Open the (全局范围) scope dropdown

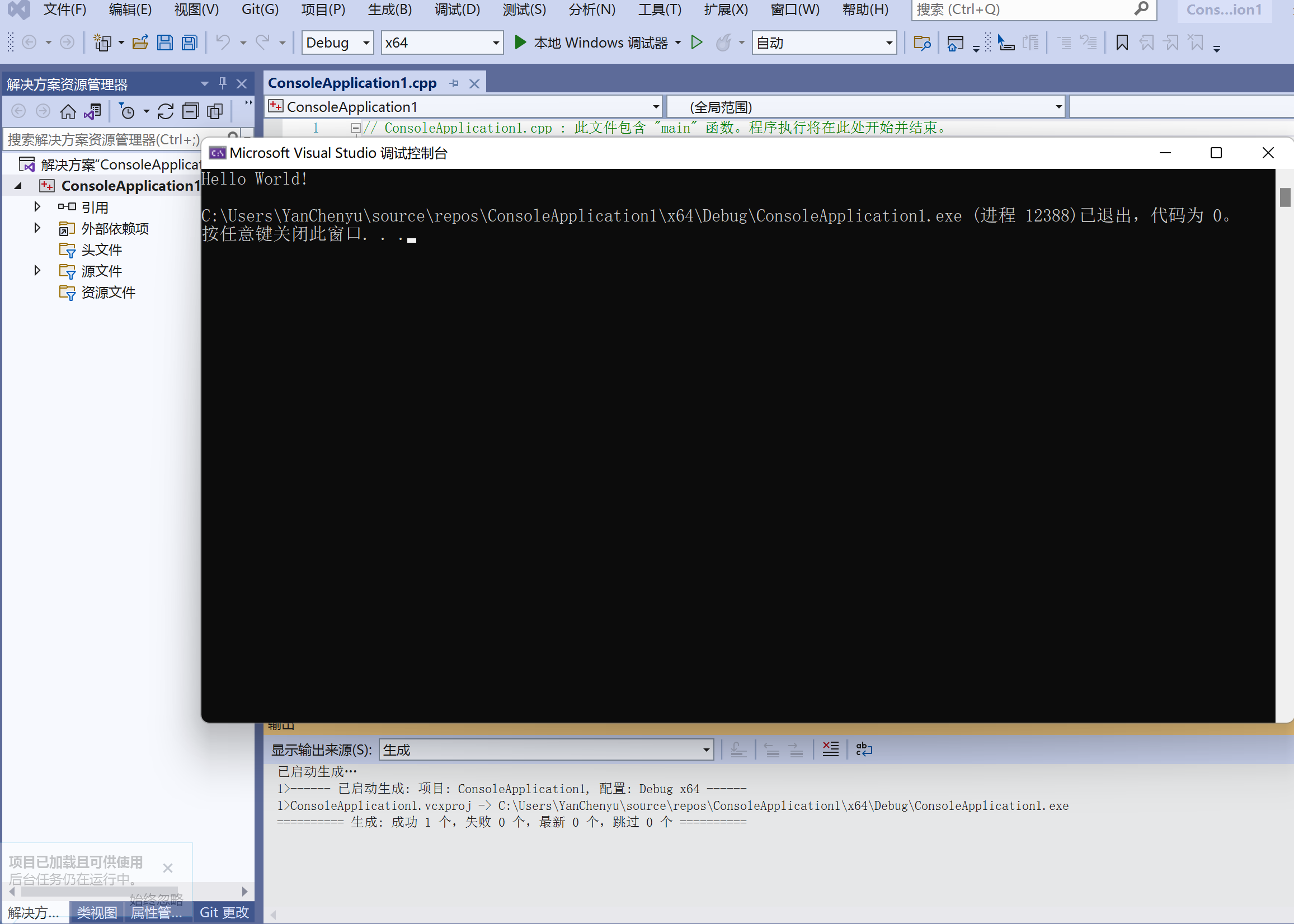point(865,107)
